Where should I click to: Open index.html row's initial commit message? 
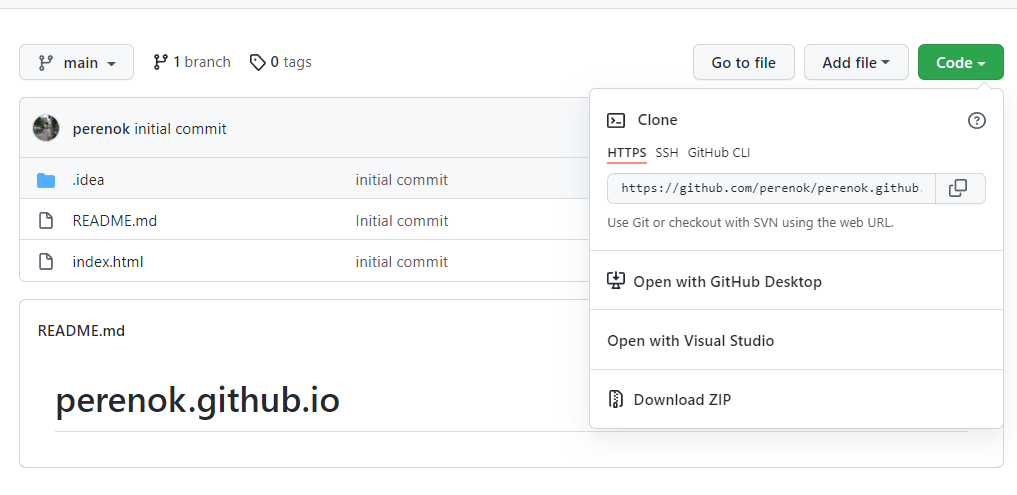click(x=401, y=262)
